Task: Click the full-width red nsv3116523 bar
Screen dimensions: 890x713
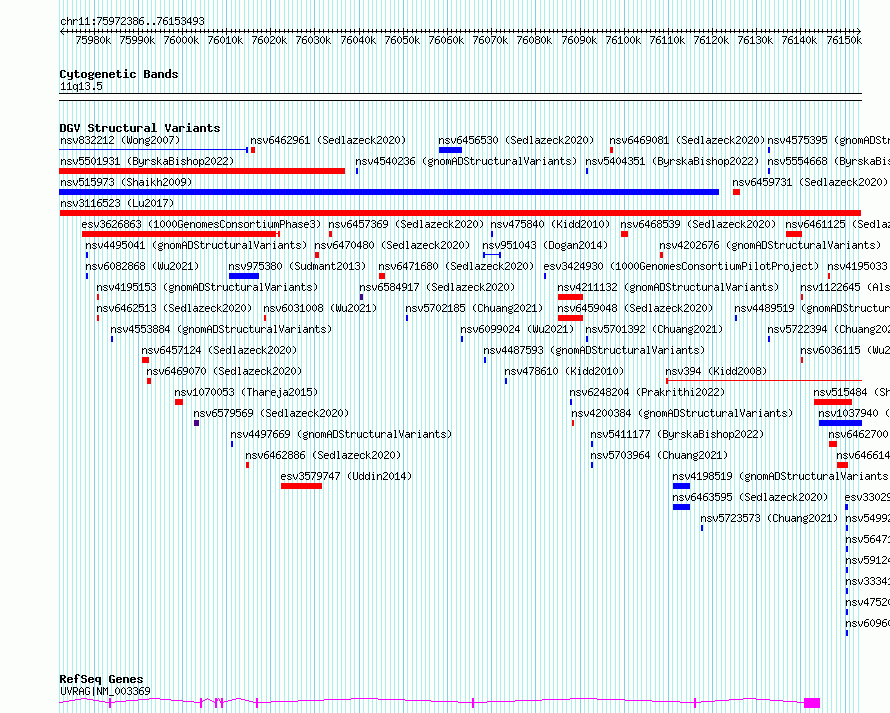Action: click(x=460, y=213)
